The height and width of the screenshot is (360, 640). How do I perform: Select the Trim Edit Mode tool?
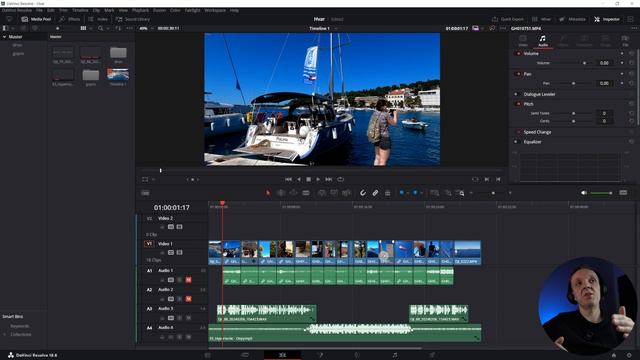pyautogui.click(x=281, y=193)
